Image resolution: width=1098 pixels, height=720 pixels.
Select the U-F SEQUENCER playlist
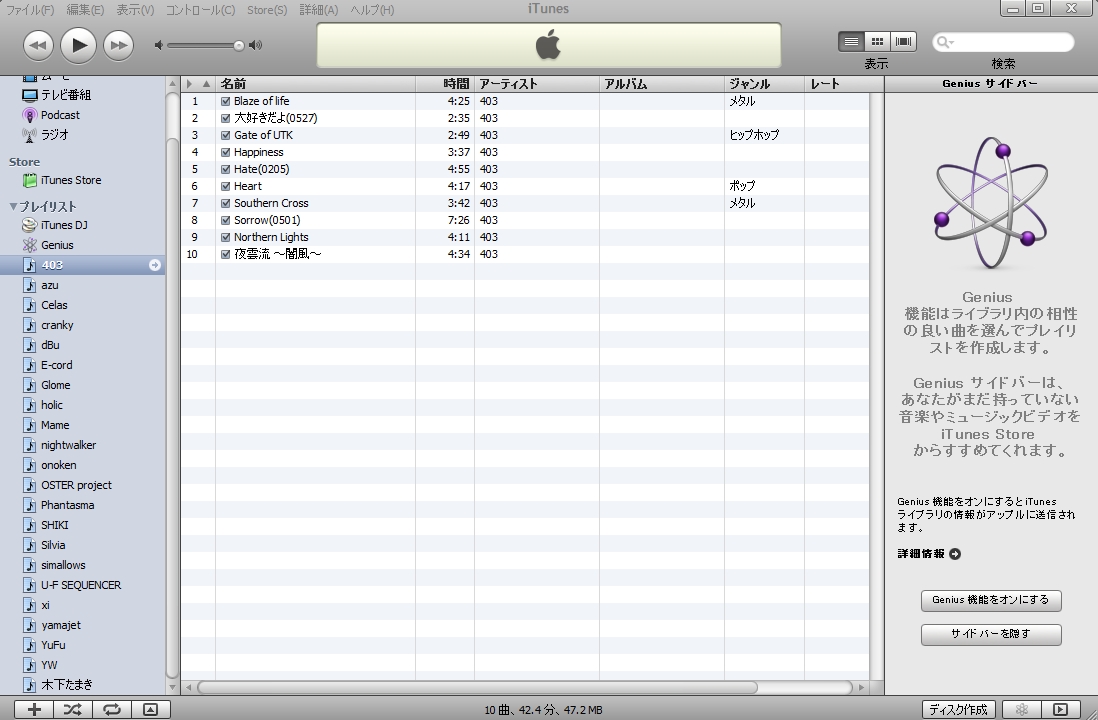tap(81, 586)
